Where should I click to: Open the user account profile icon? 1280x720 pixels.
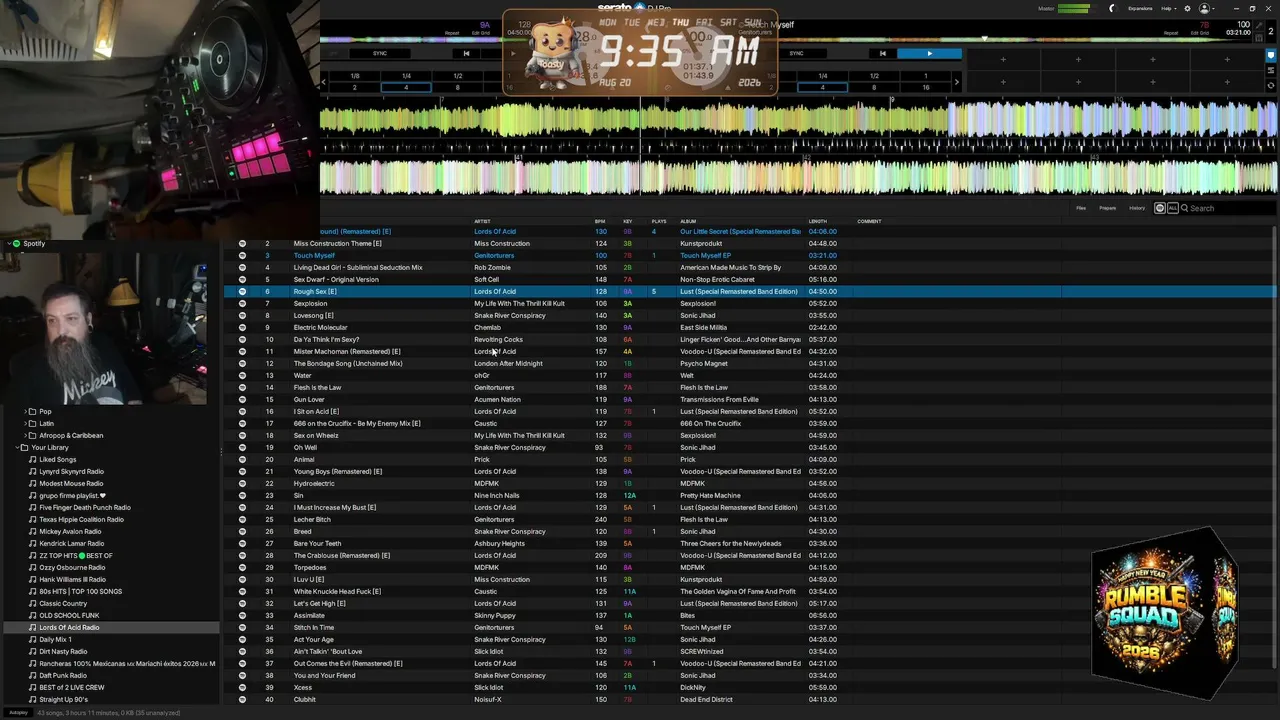point(1204,8)
